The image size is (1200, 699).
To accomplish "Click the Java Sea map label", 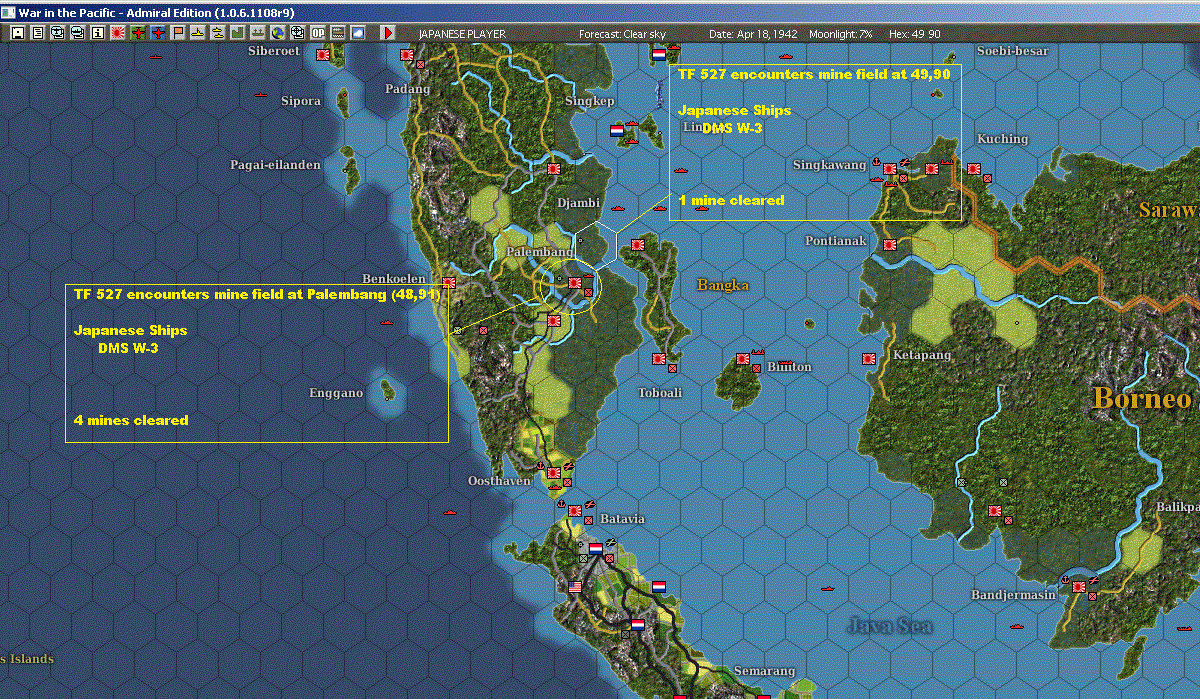I will tap(890, 627).
